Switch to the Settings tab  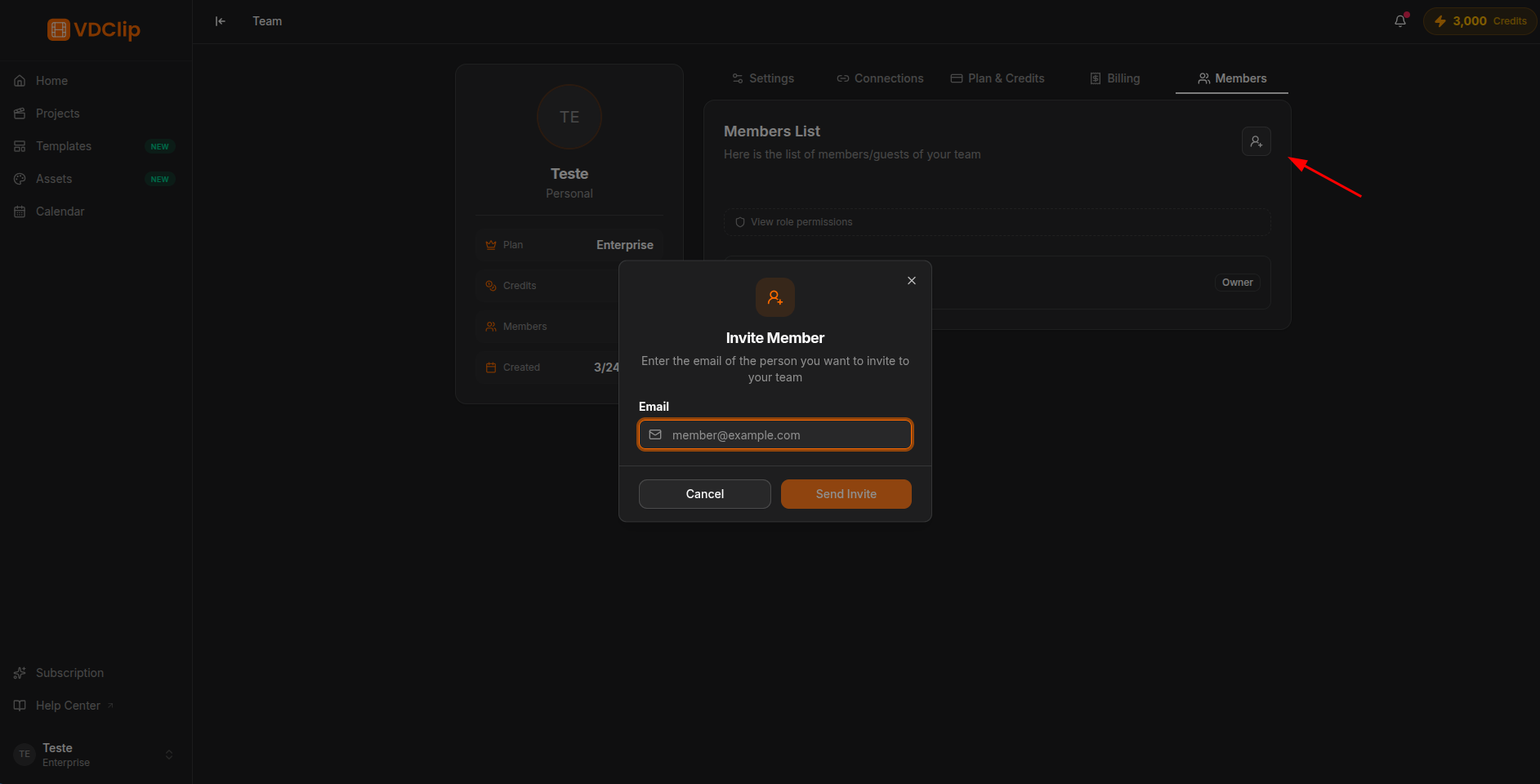[x=763, y=78]
